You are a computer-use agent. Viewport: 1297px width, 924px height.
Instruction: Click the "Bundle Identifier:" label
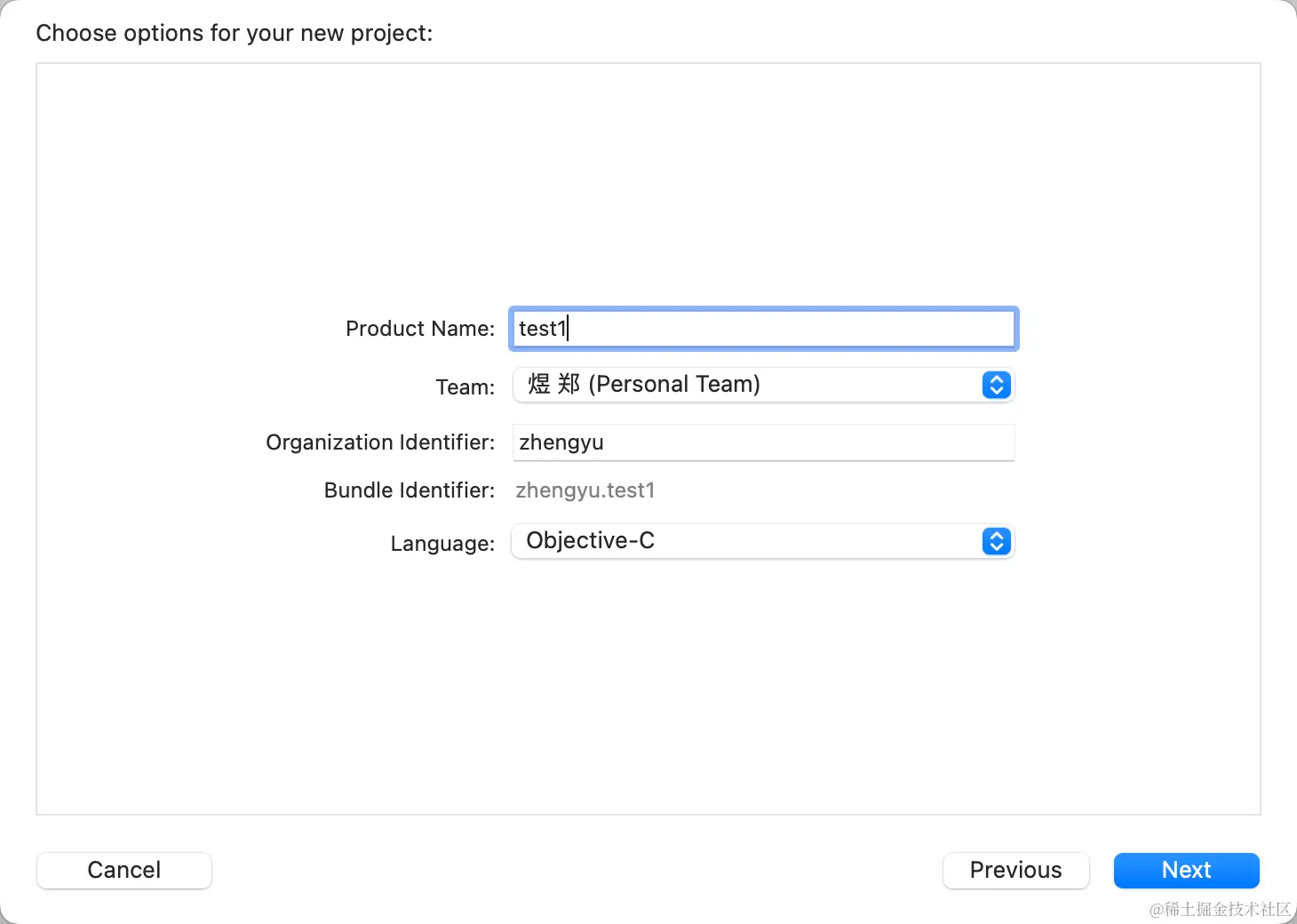click(409, 490)
